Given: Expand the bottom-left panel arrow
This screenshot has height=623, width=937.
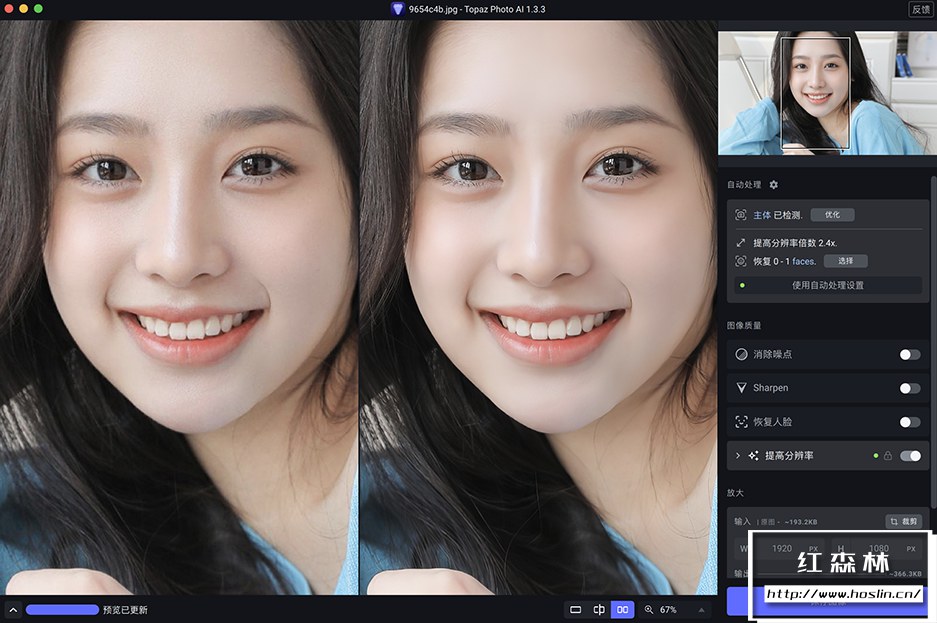Looking at the screenshot, I should (x=13, y=610).
